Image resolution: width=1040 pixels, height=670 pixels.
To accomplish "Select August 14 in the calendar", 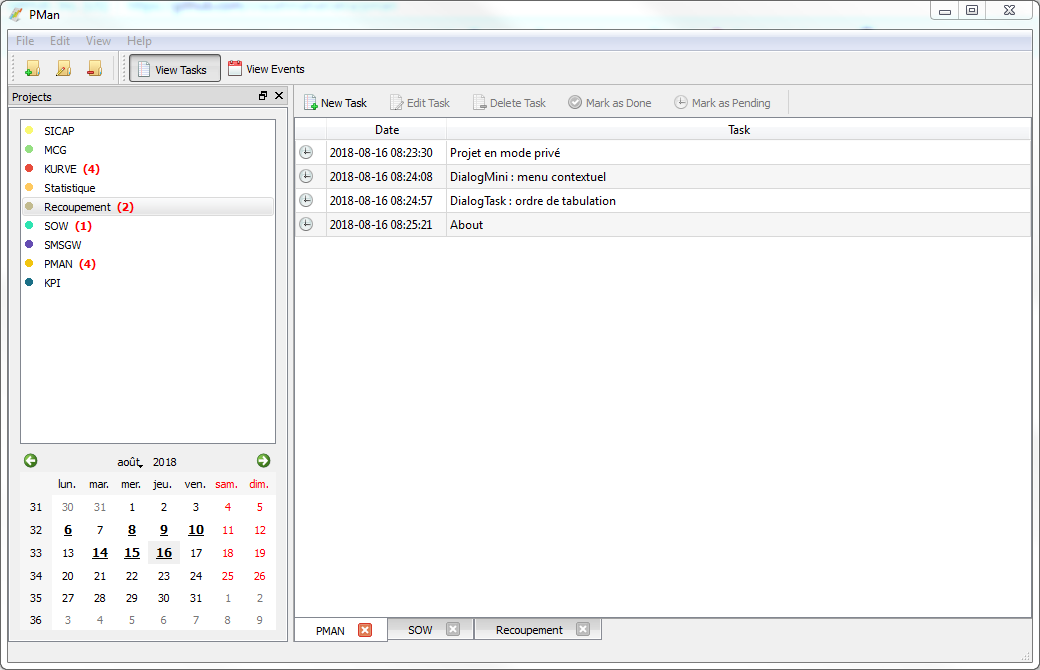I will tap(99, 553).
